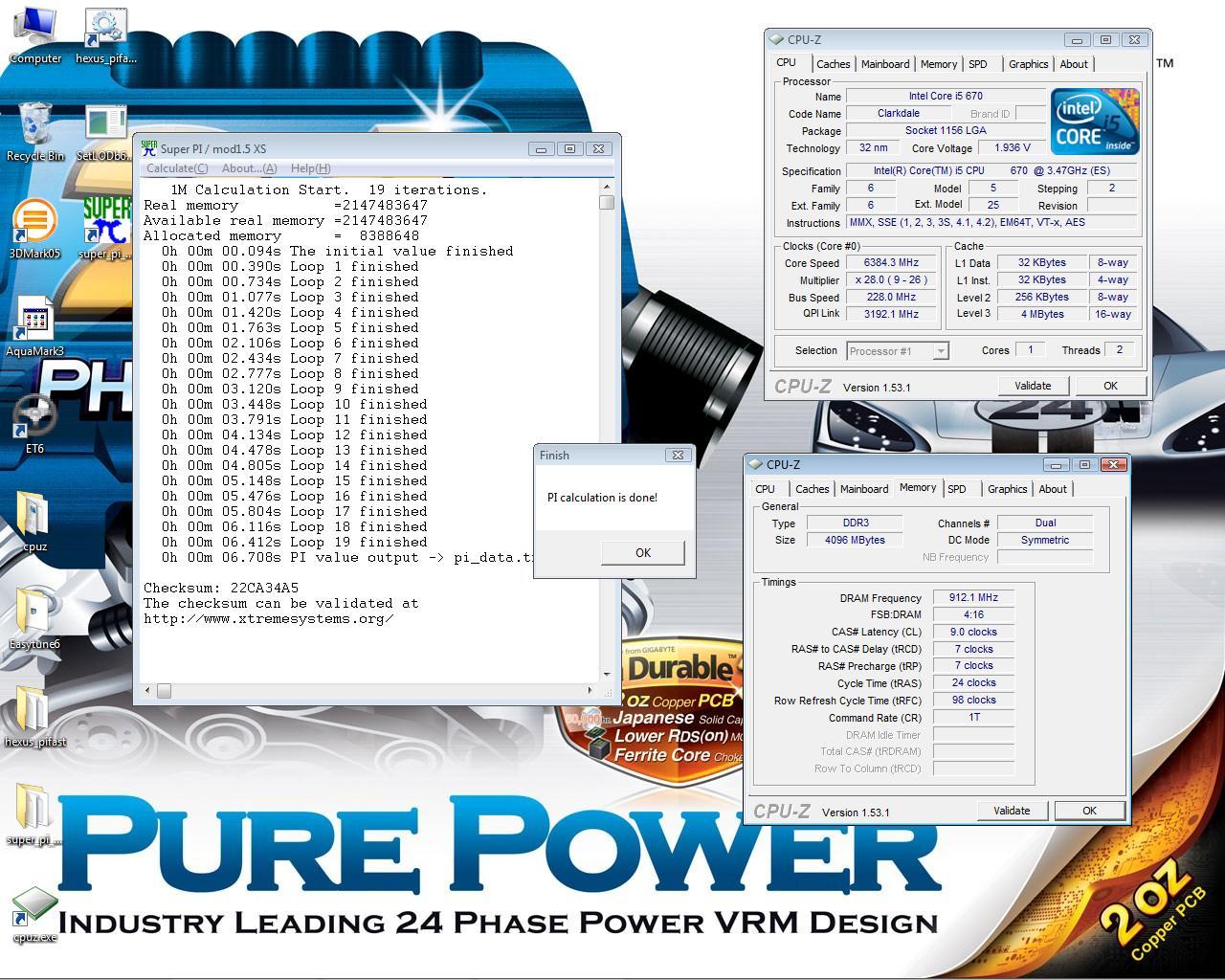Switch to Mainboard tab in lower CPU-Z
The image size is (1225, 980).
(x=864, y=489)
